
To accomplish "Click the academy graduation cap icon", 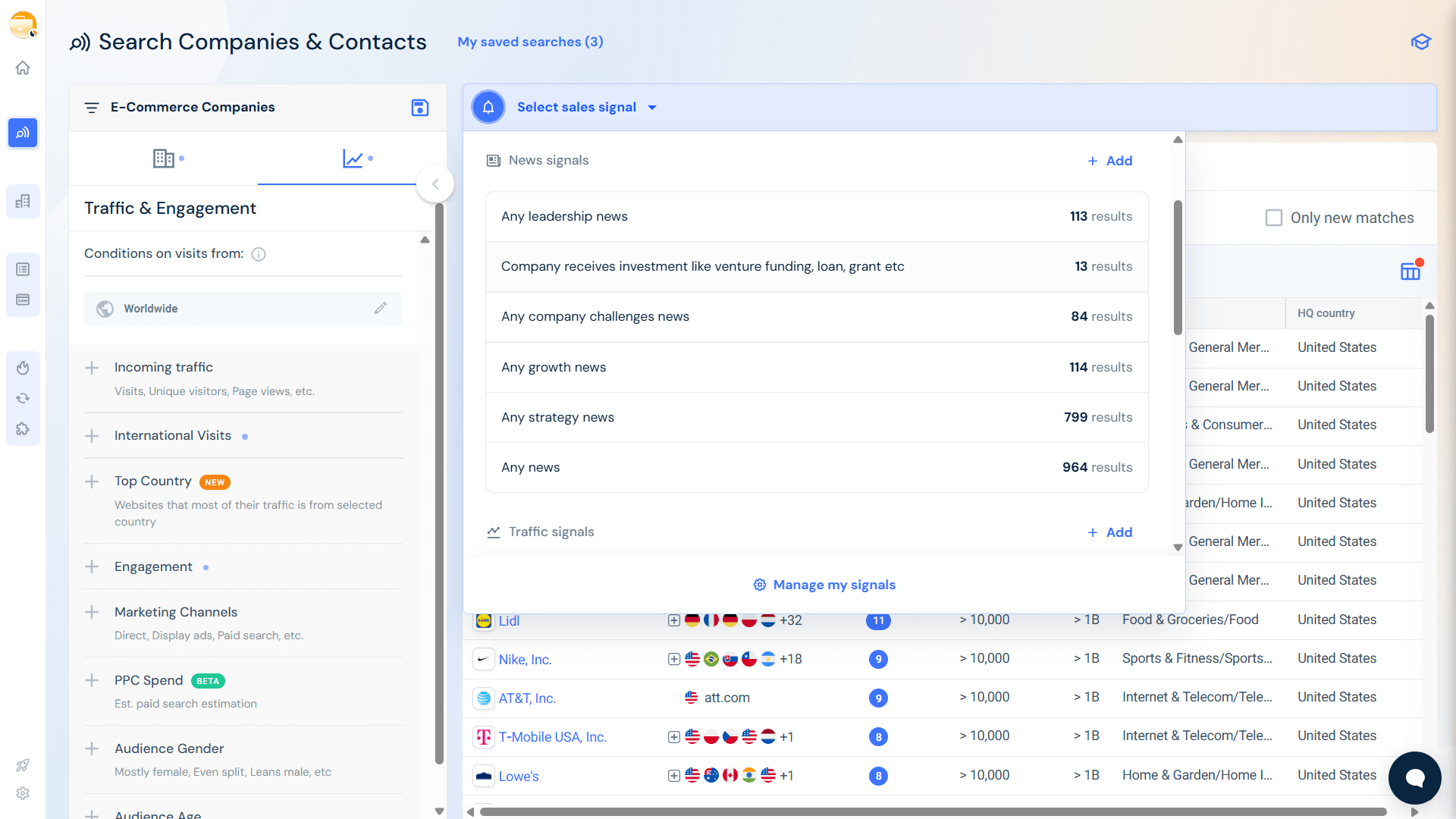I will click(1420, 42).
